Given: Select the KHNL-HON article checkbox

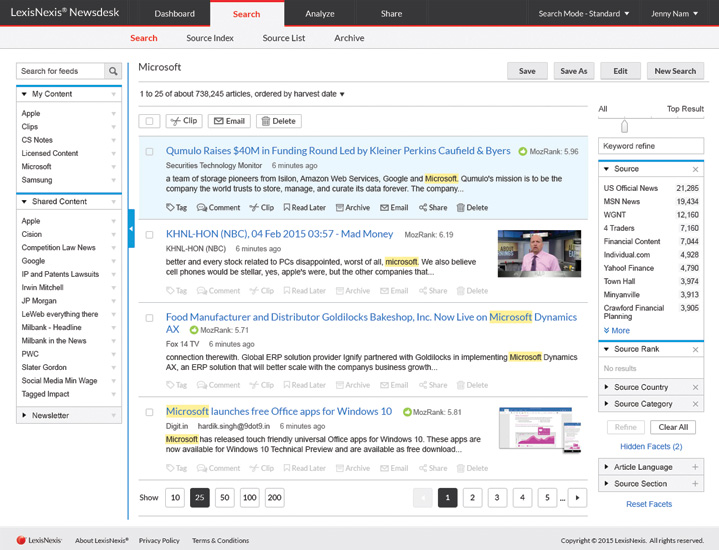Looking at the screenshot, I should (150, 235).
